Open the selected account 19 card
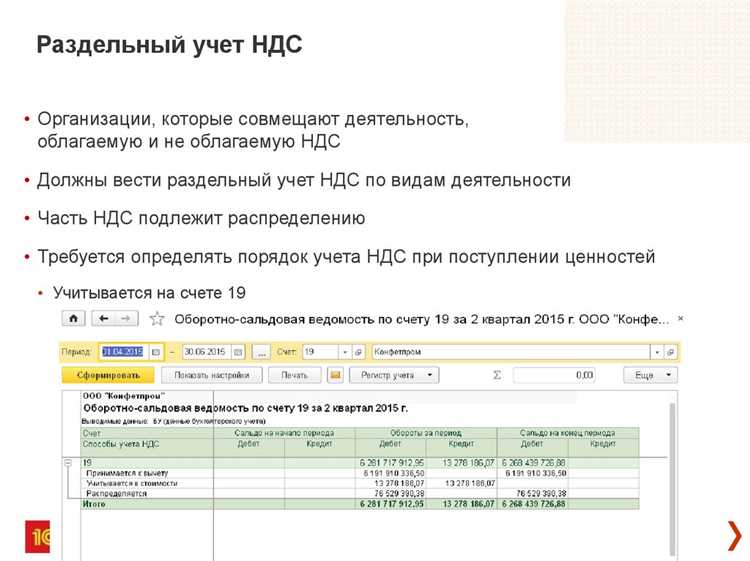The height and width of the screenshot is (561, 750). tap(358, 352)
